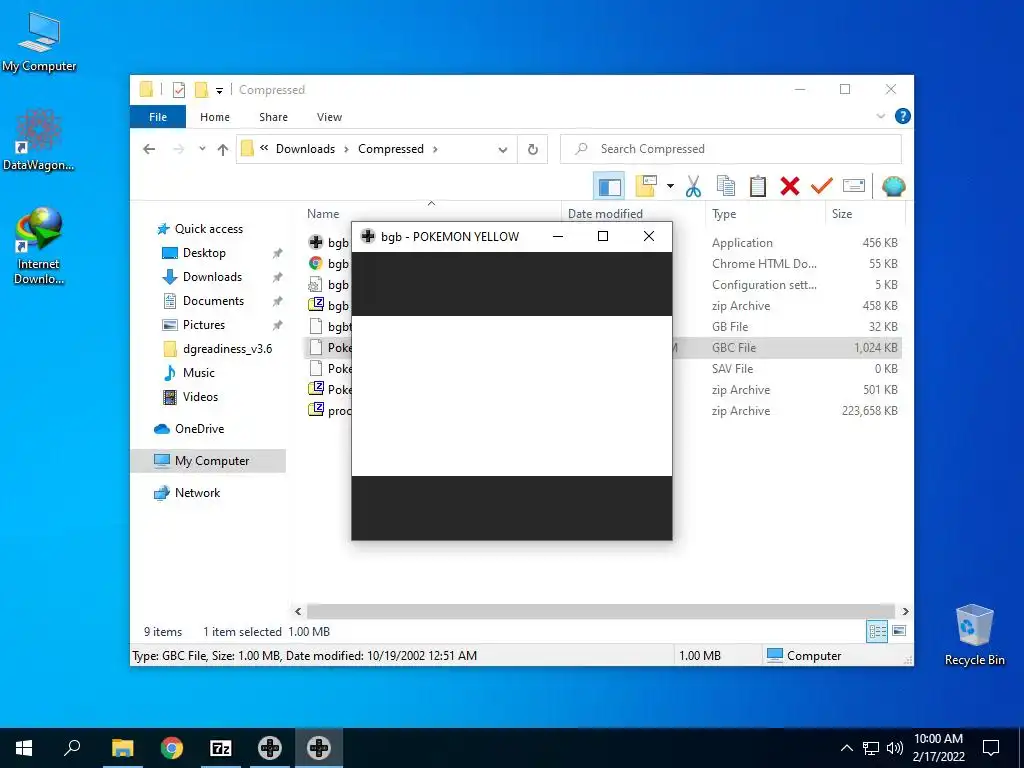Screen dimensions: 1024x768
Task: Click the white bgb POKEMON YELLOW game screen
Action: tap(511, 396)
